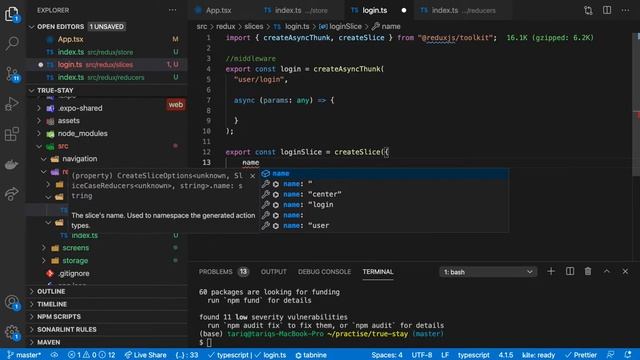Expand the assets folder
This screenshot has height=360, width=640.
pos(68,121)
